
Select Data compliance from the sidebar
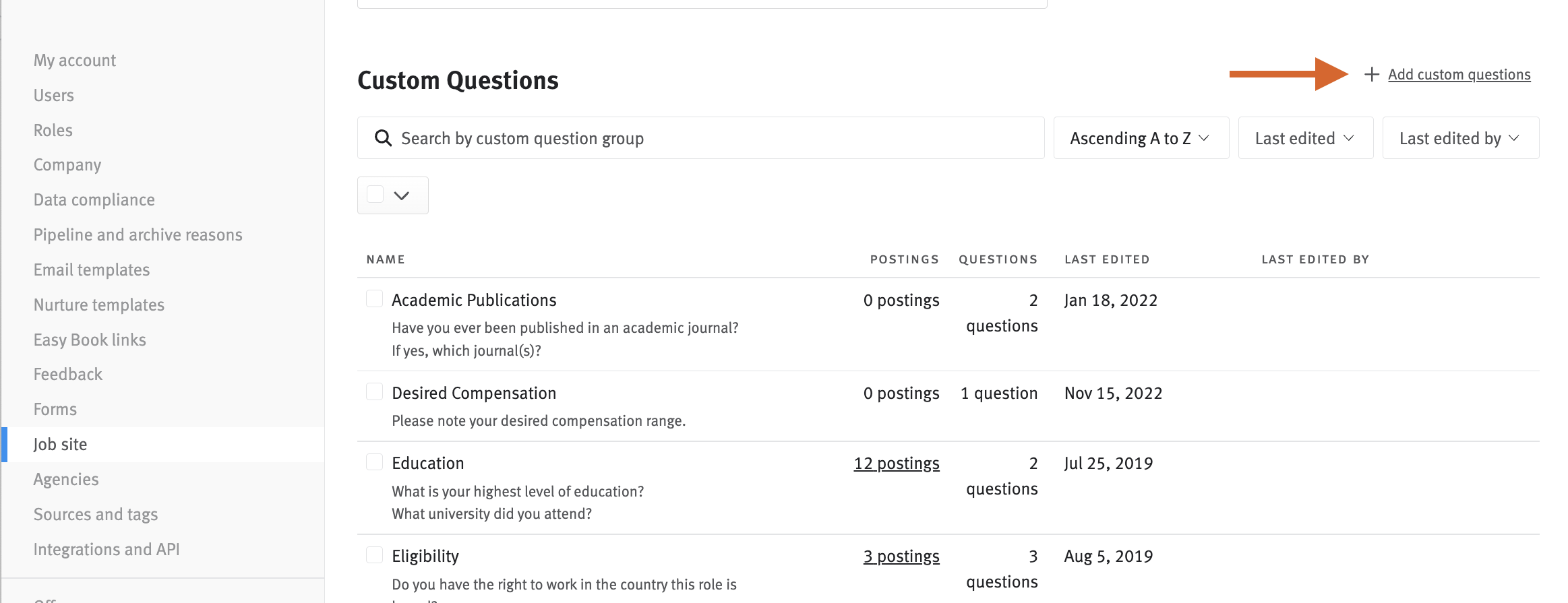(x=94, y=199)
